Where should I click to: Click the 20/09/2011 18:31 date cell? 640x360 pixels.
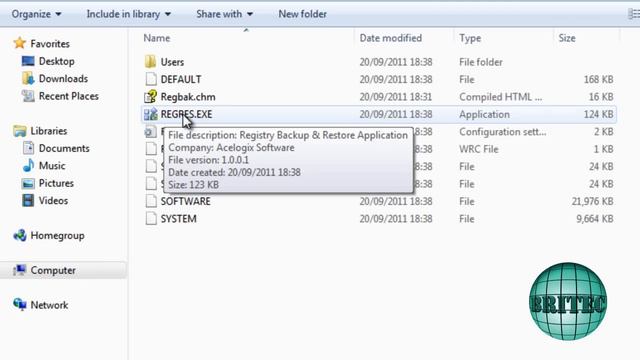(396, 97)
